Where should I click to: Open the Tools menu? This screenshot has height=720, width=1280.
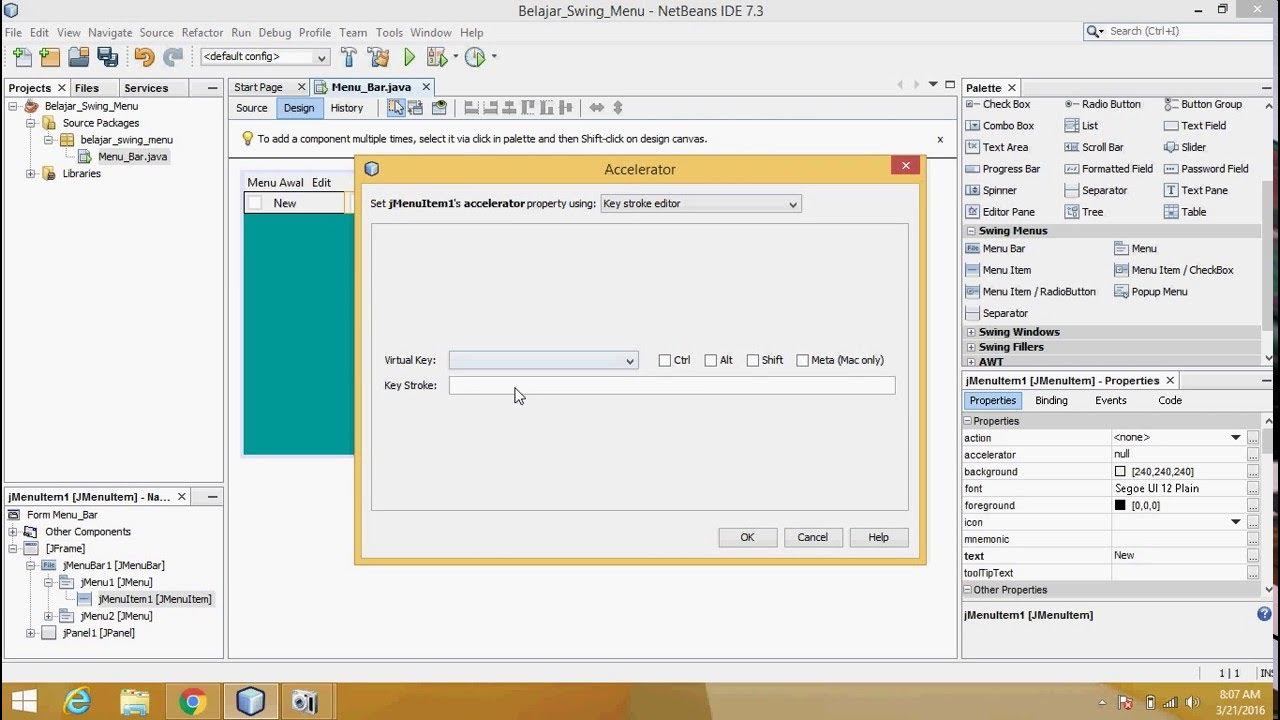389,33
